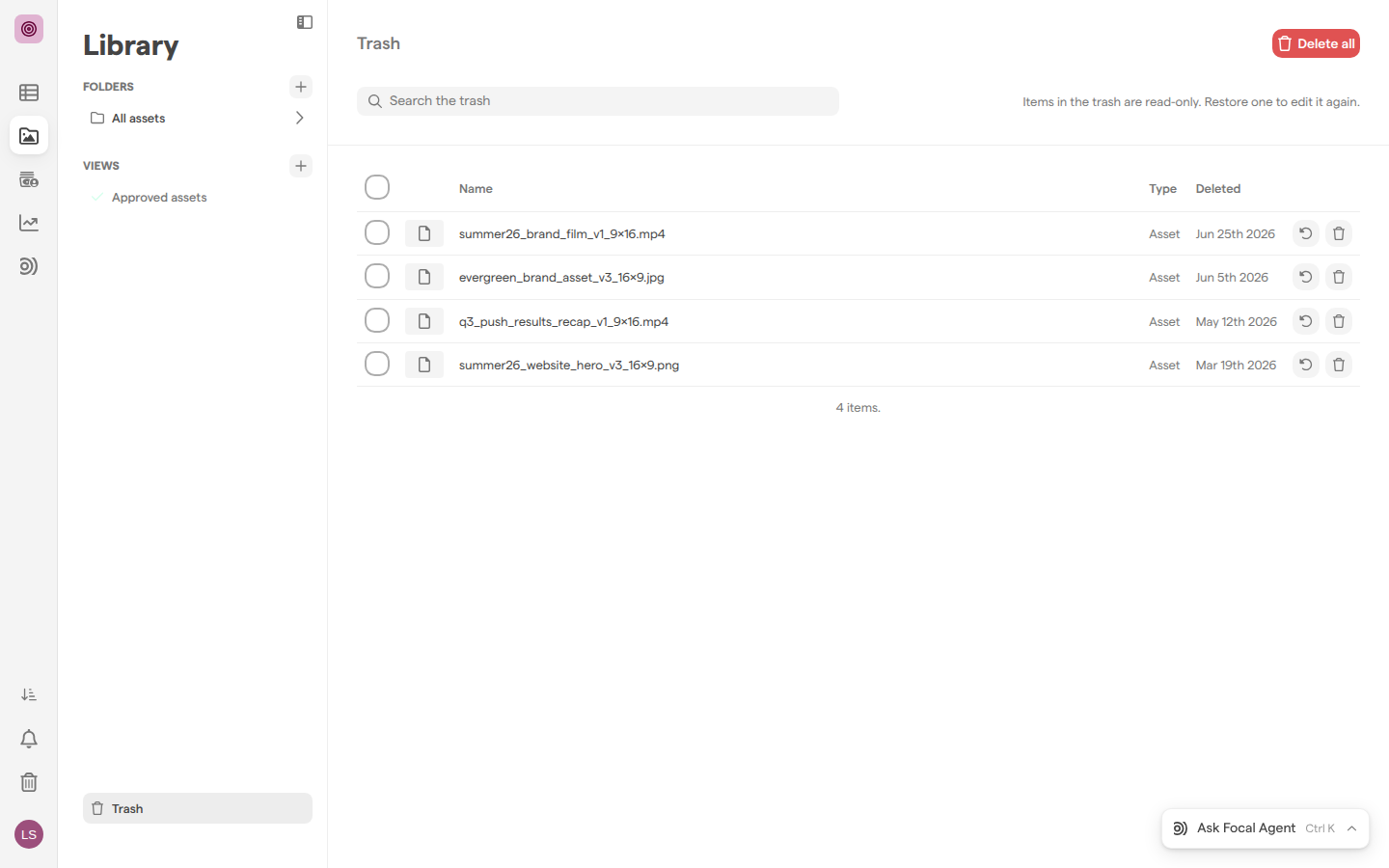Open the table view icon in left rail
Screen dimensions: 1389x868
point(29,93)
